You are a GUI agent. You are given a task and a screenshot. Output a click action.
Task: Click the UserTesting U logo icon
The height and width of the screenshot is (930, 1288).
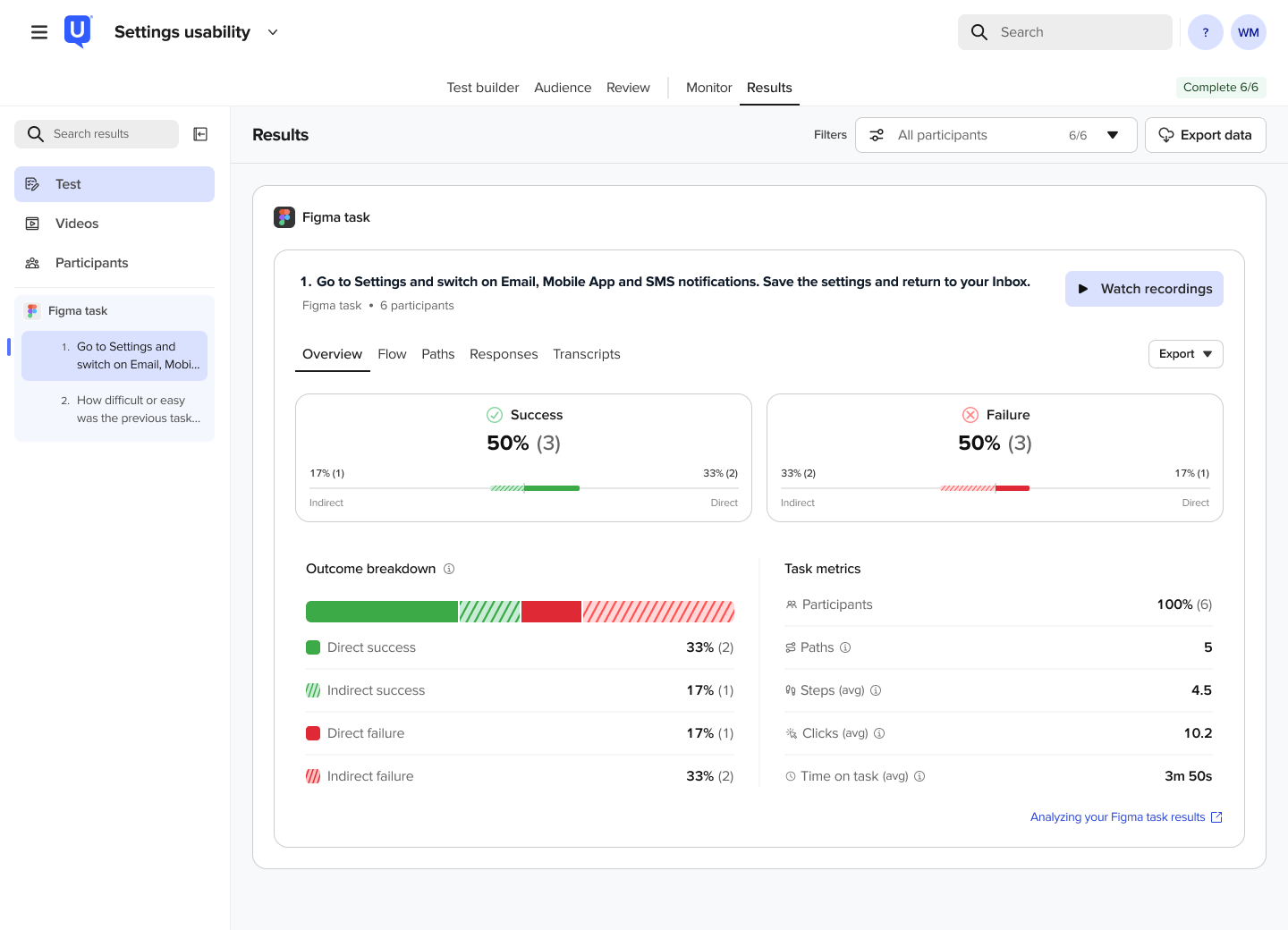pyautogui.click(x=79, y=31)
